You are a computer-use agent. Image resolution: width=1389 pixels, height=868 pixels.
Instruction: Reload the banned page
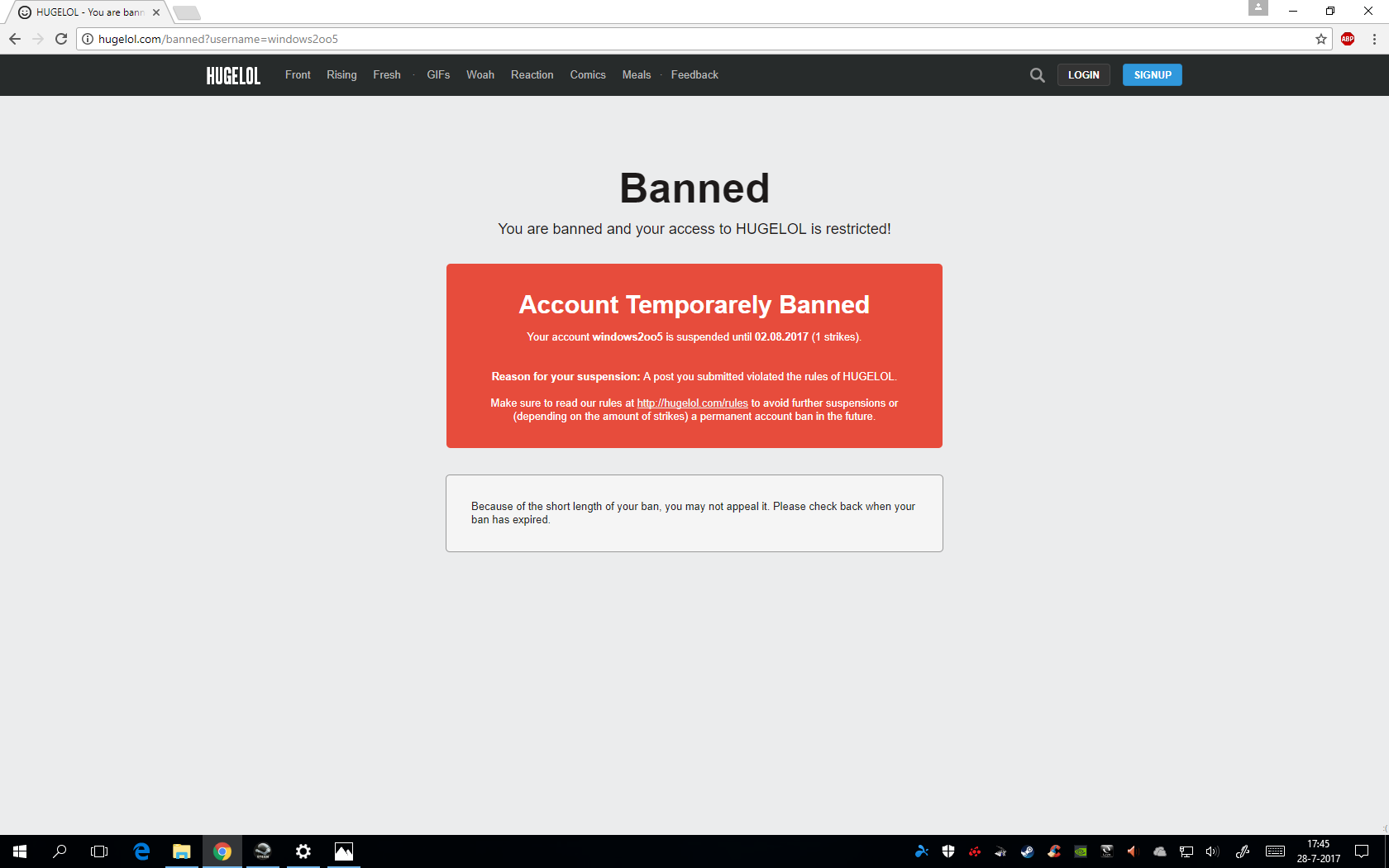pyautogui.click(x=61, y=39)
